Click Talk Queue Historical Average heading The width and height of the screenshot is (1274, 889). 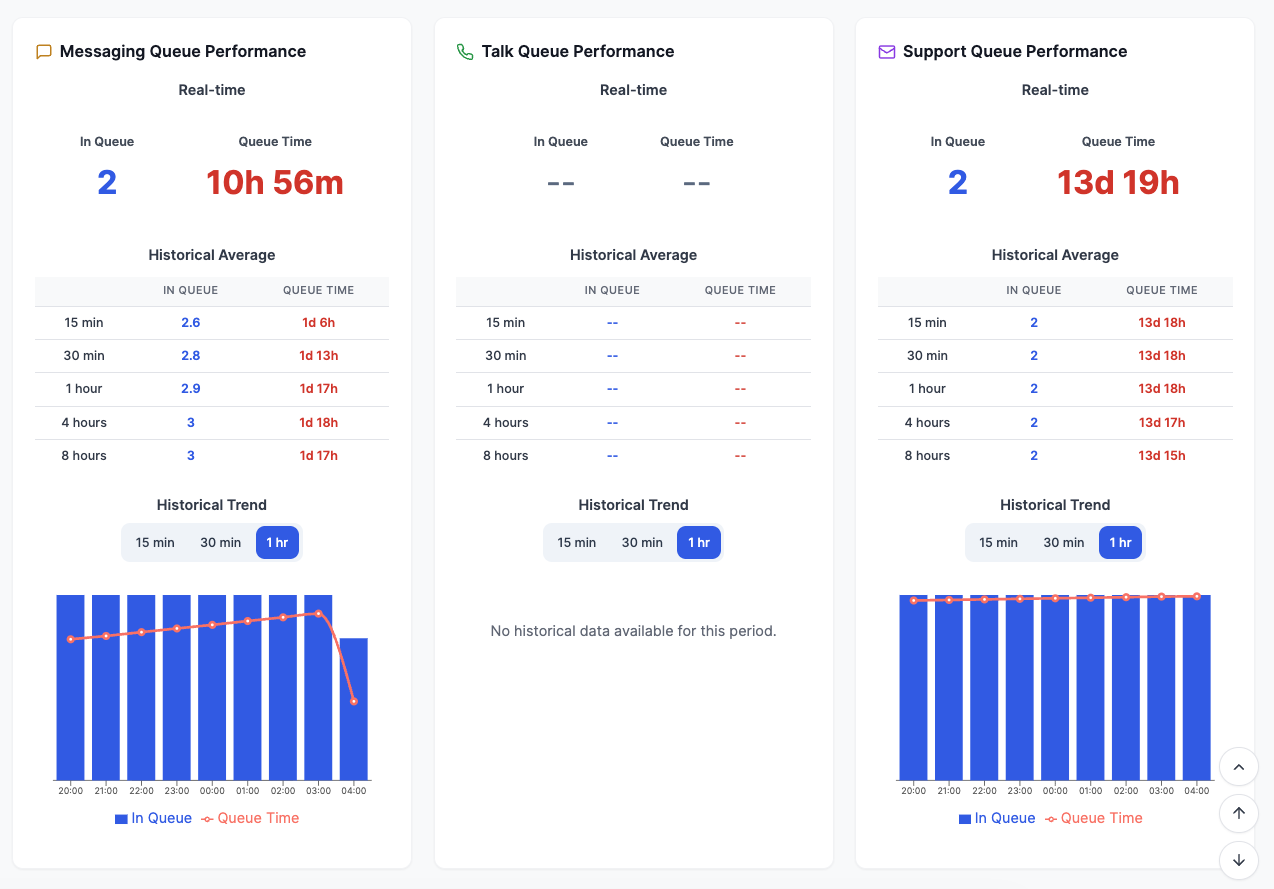coord(634,255)
